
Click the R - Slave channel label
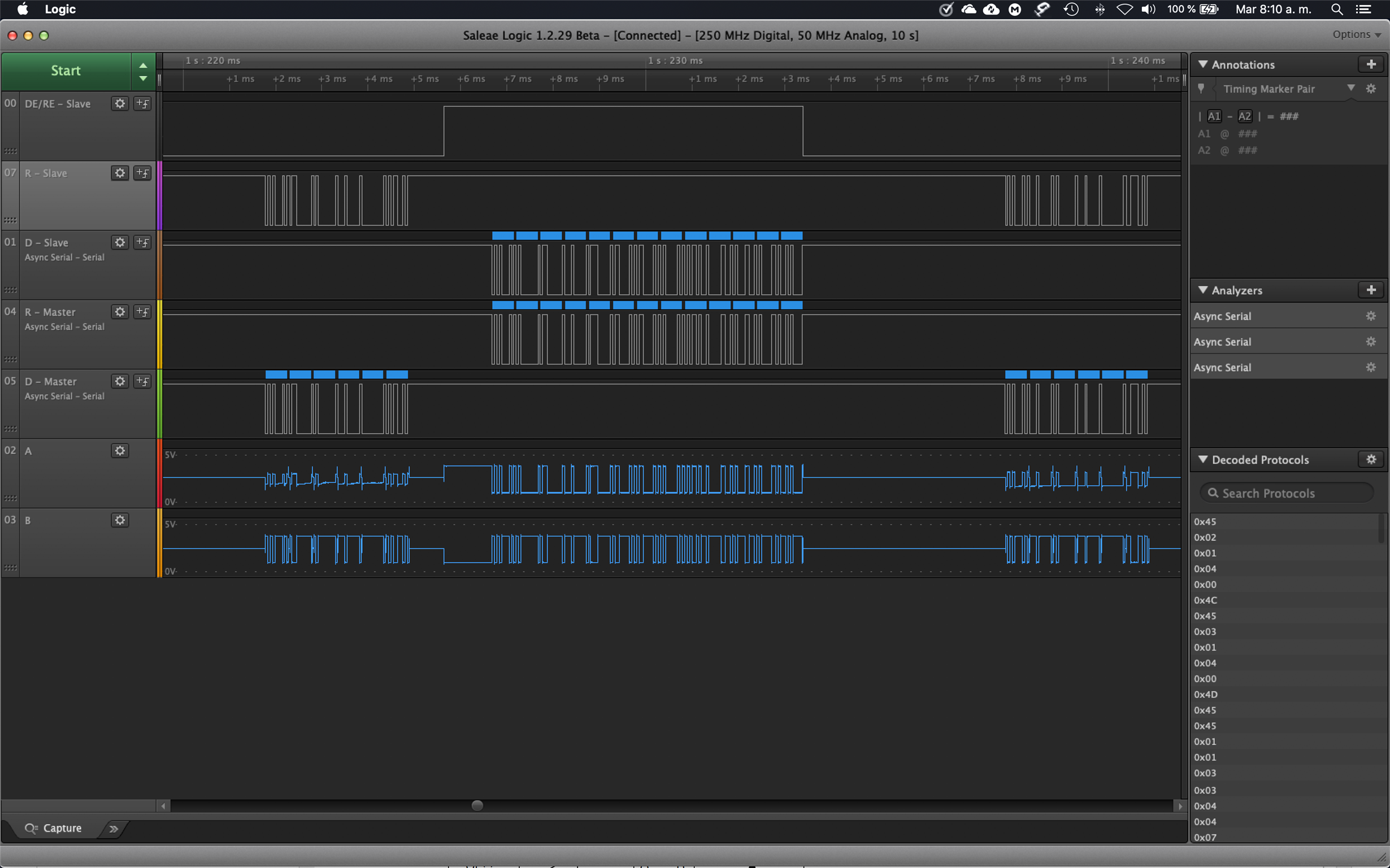46,173
